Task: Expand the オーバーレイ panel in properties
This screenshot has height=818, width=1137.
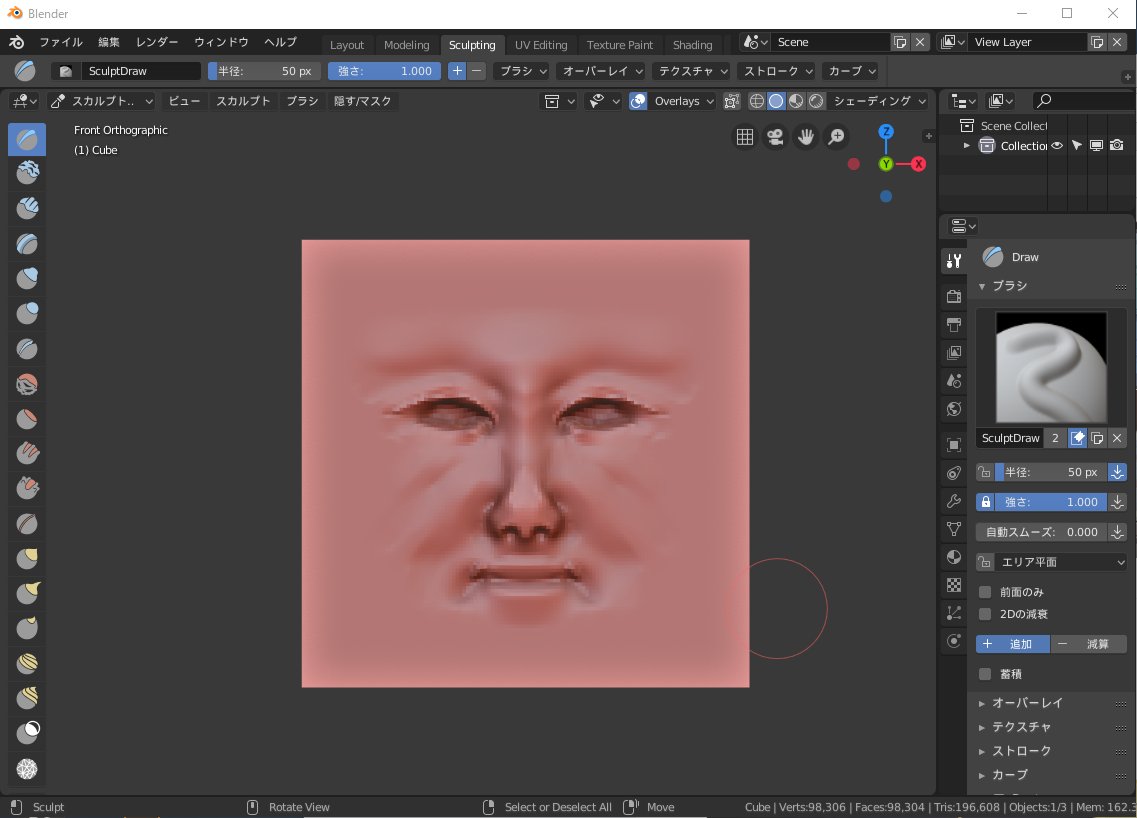Action: [x=1026, y=703]
